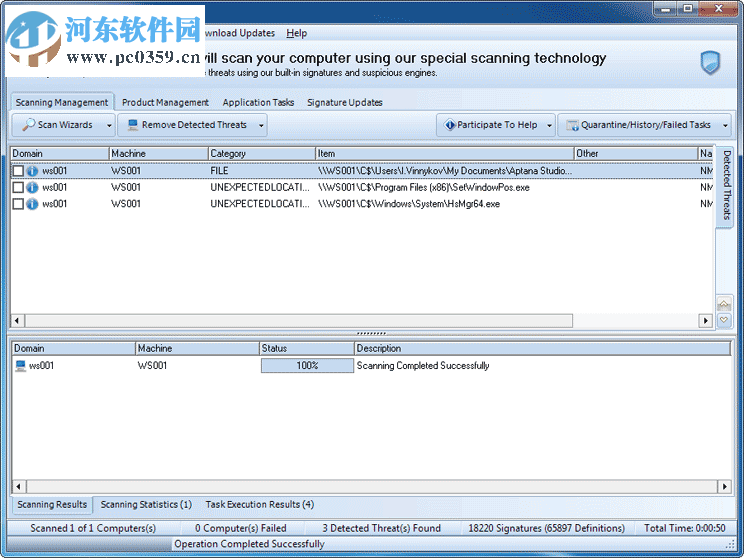This screenshot has height=558, width=744.
Task: Click info icon of Aptana Studio FILE row
Action: pyautogui.click(x=32, y=171)
